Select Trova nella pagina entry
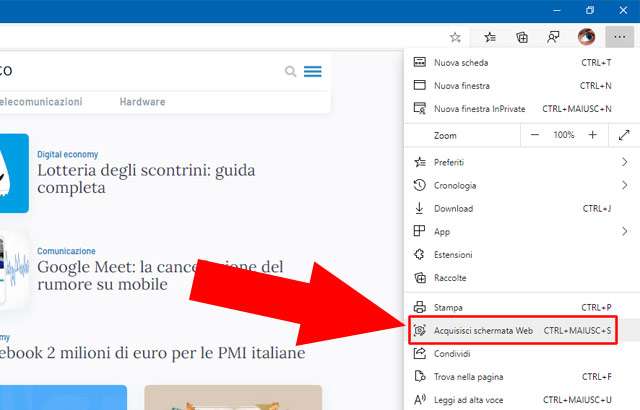The image size is (640, 410). (522, 377)
